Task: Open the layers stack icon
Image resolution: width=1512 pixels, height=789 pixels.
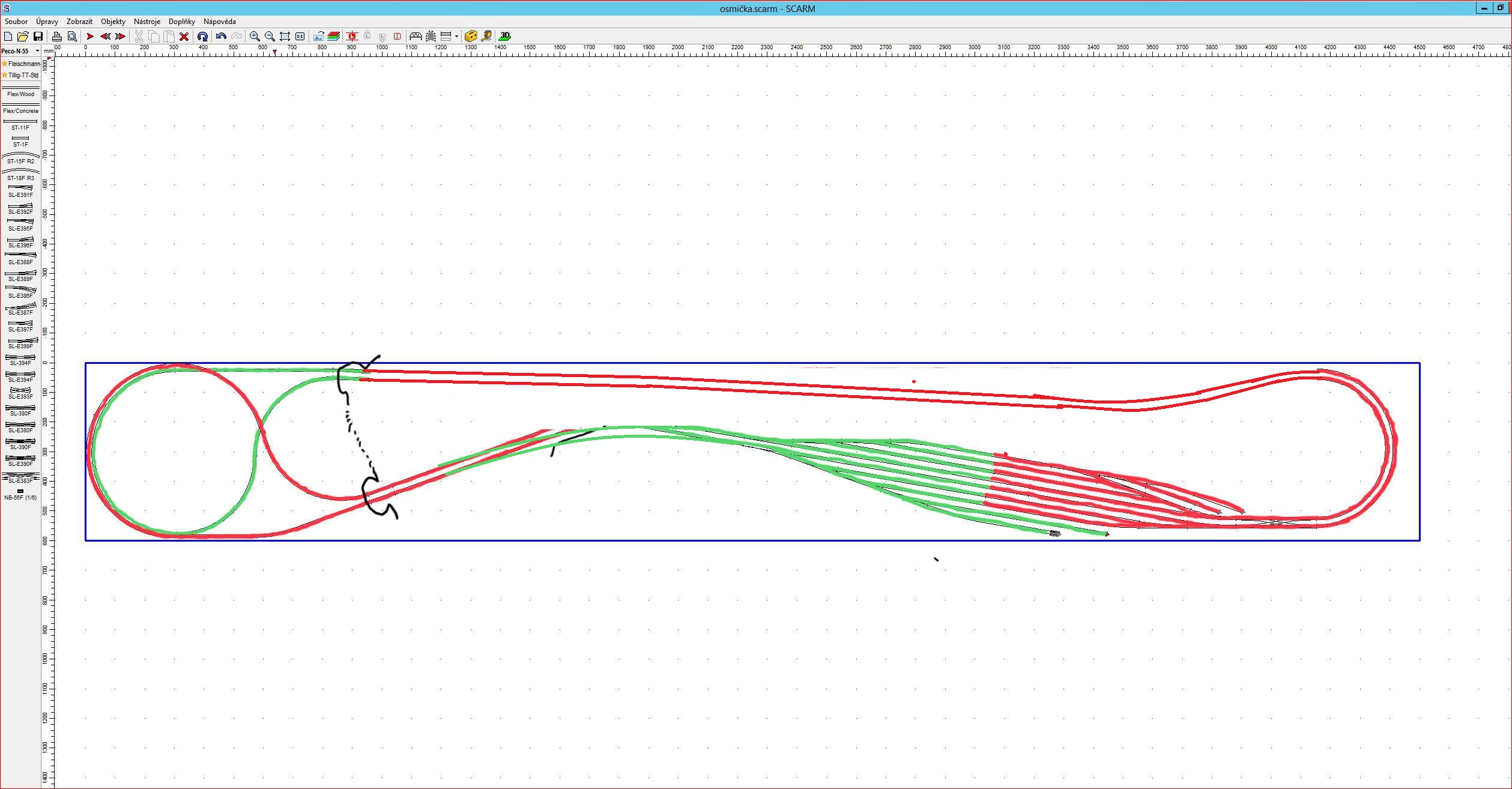Action: pyautogui.click(x=334, y=36)
